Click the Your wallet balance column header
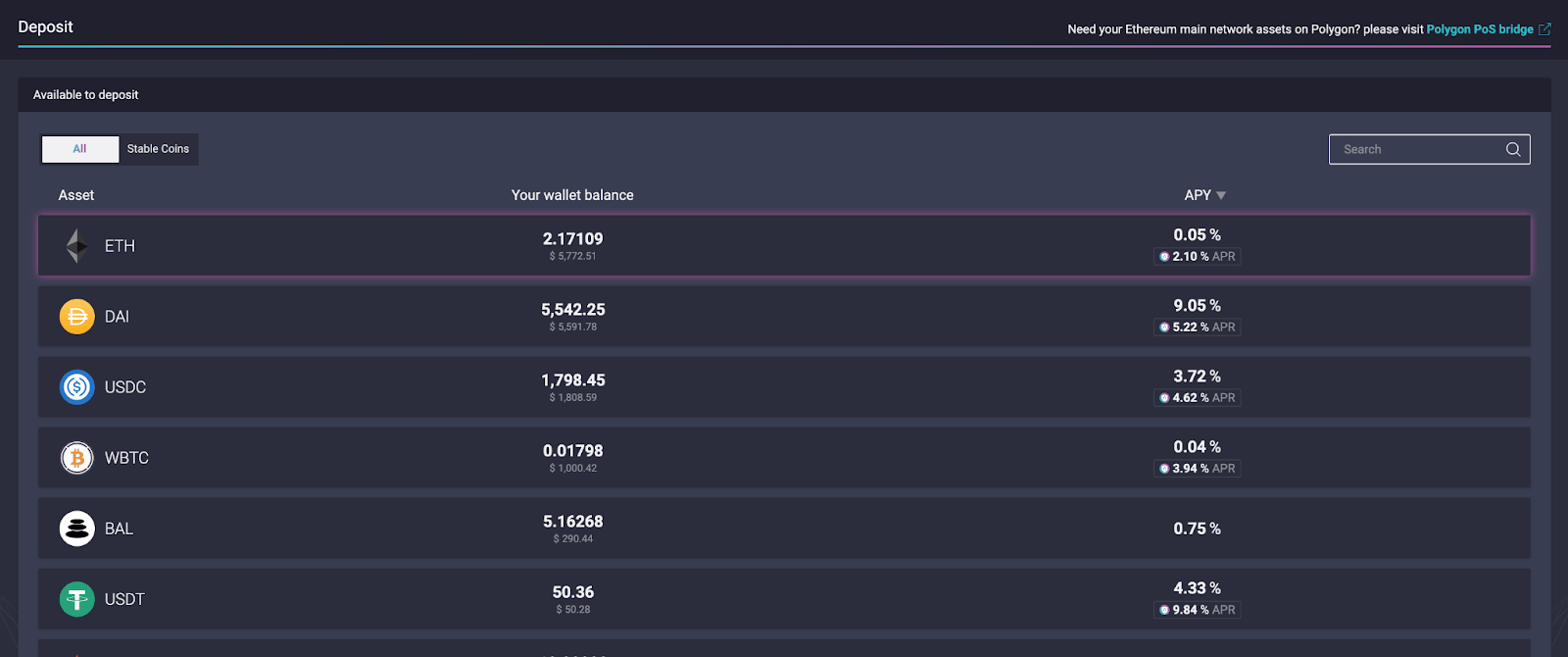This screenshot has height=657, width=1568. [x=572, y=195]
